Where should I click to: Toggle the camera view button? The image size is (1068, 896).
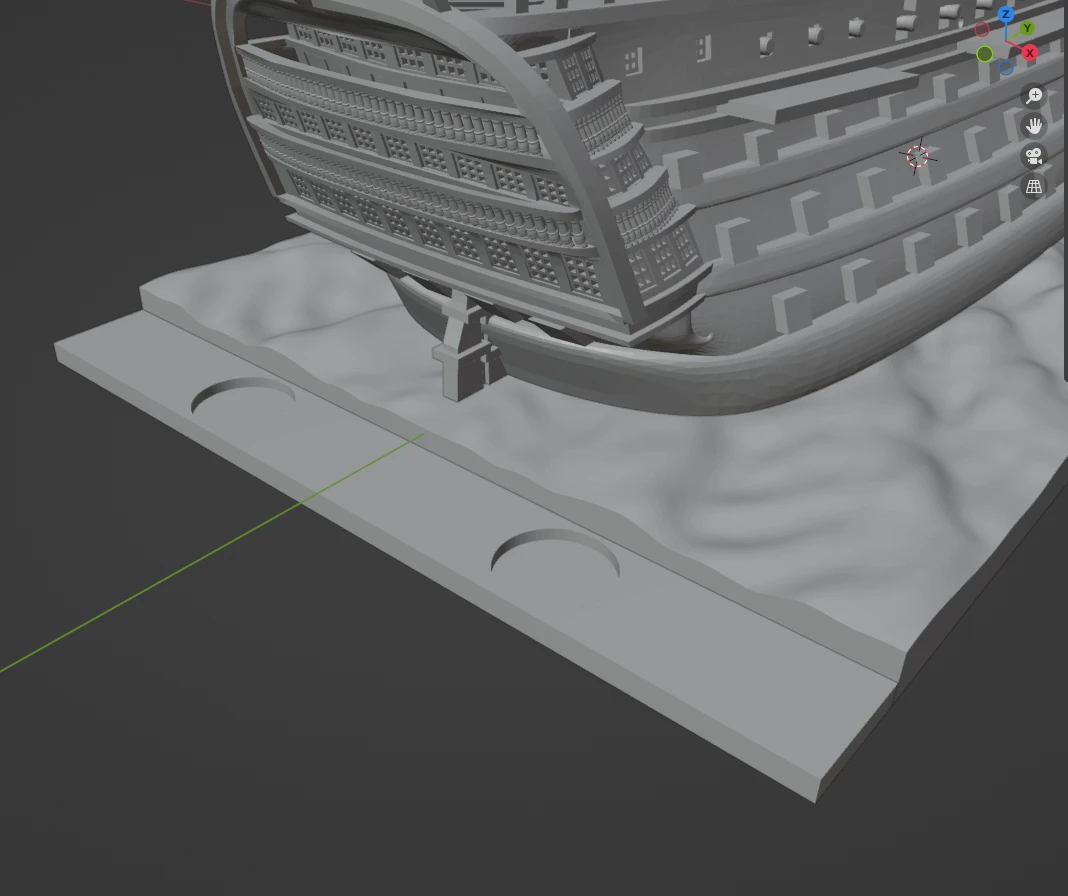pos(1034,156)
